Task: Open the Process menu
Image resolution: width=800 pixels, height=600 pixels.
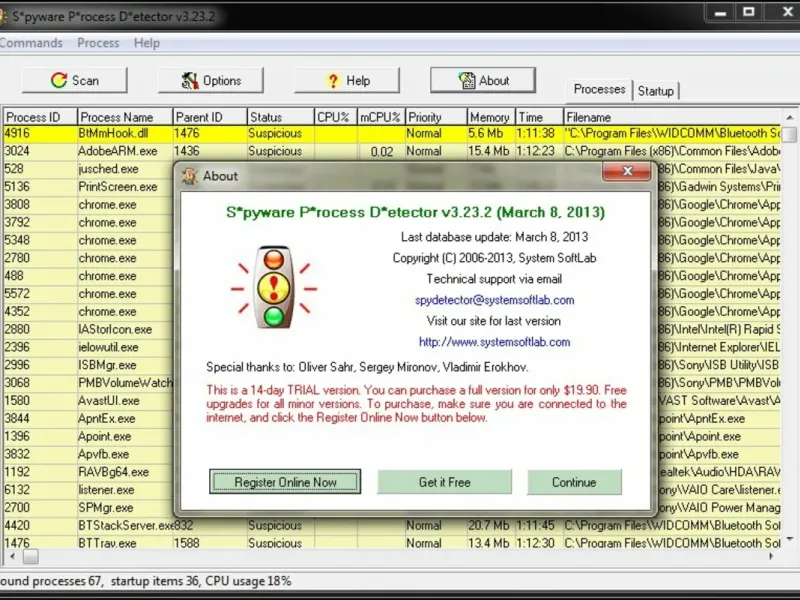Action: pyautogui.click(x=98, y=43)
